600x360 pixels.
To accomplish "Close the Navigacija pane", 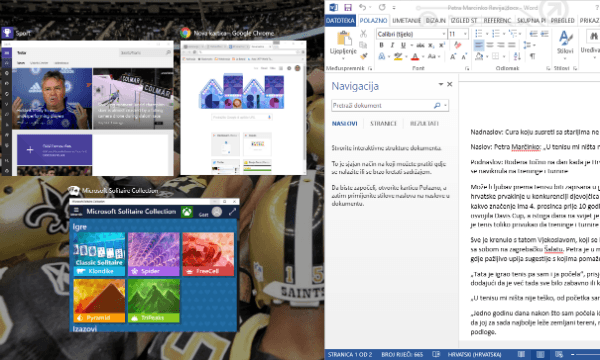I will point(450,84).
